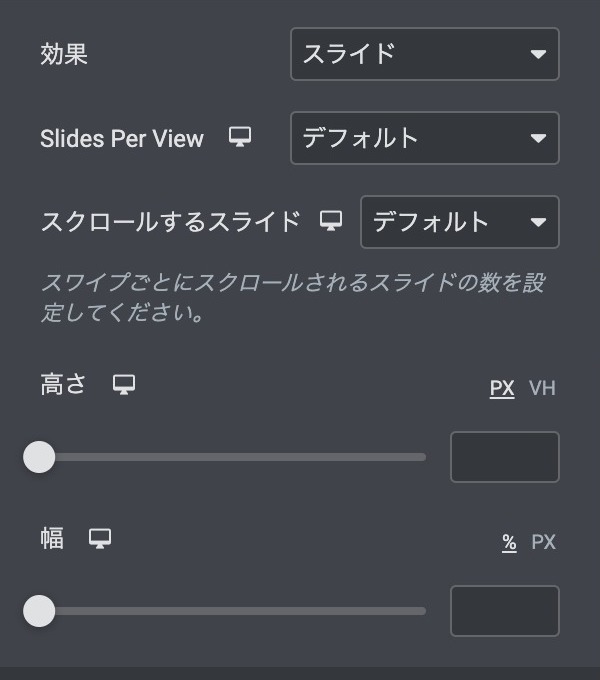Switch 幅 unit to PX
This screenshot has width=600, height=680.
[x=543, y=542]
